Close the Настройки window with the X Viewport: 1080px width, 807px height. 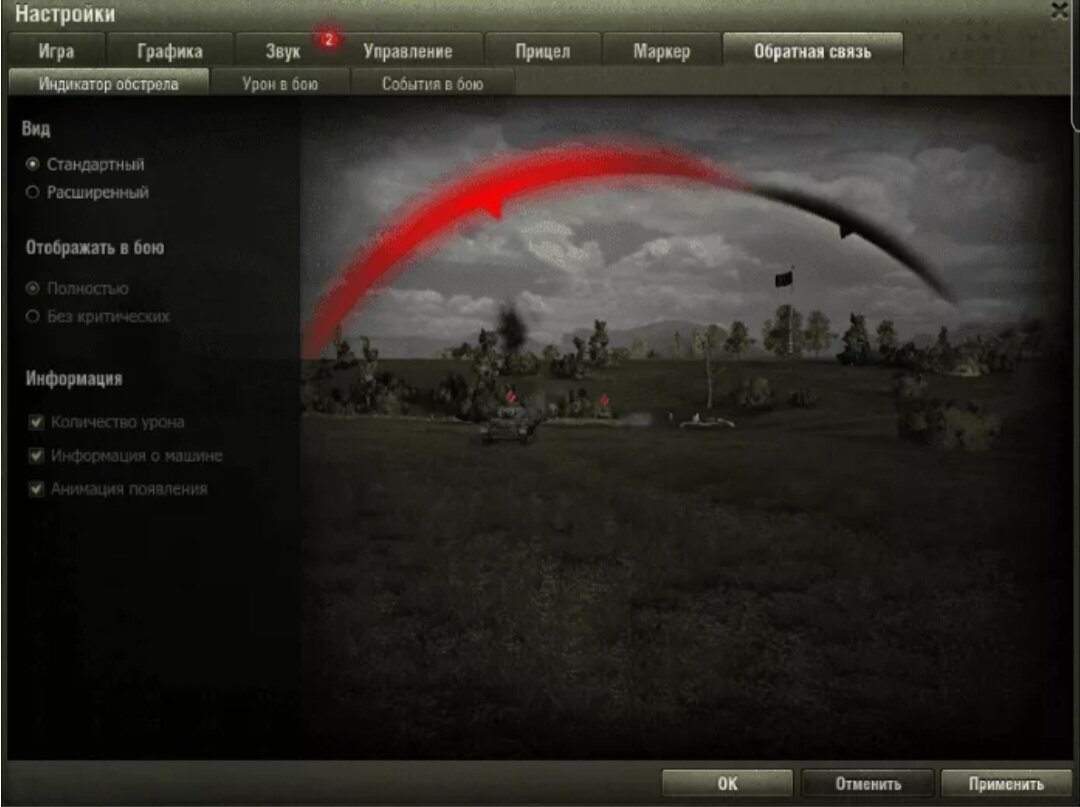coord(1059,10)
